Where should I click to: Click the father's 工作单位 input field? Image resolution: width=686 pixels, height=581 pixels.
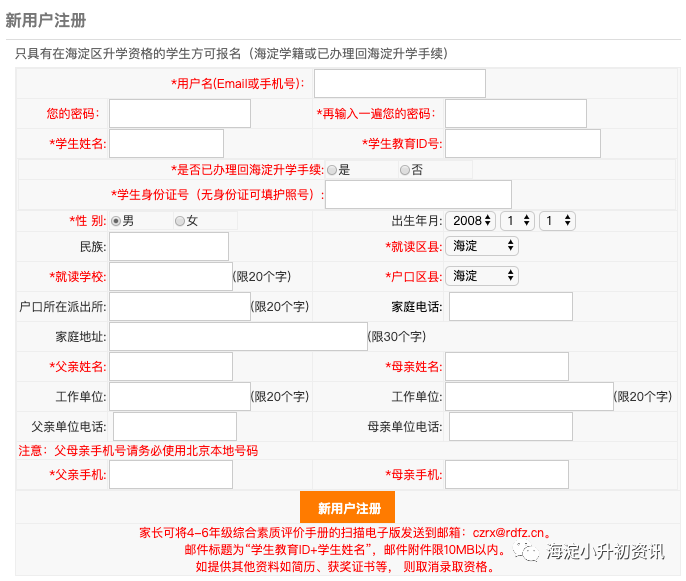180,396
